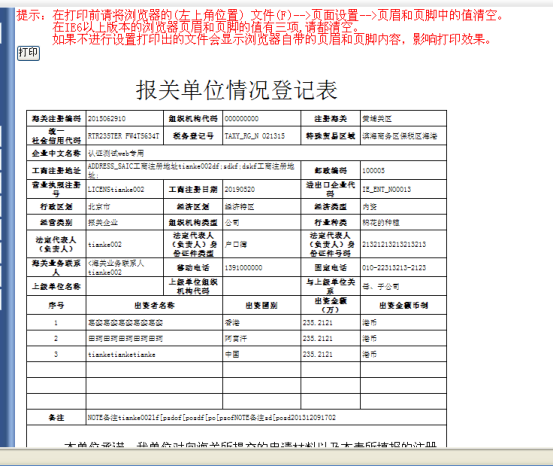Click the 海关注册编码 label cell
This screenshot has width=554, height=466.
click(56, 119)
